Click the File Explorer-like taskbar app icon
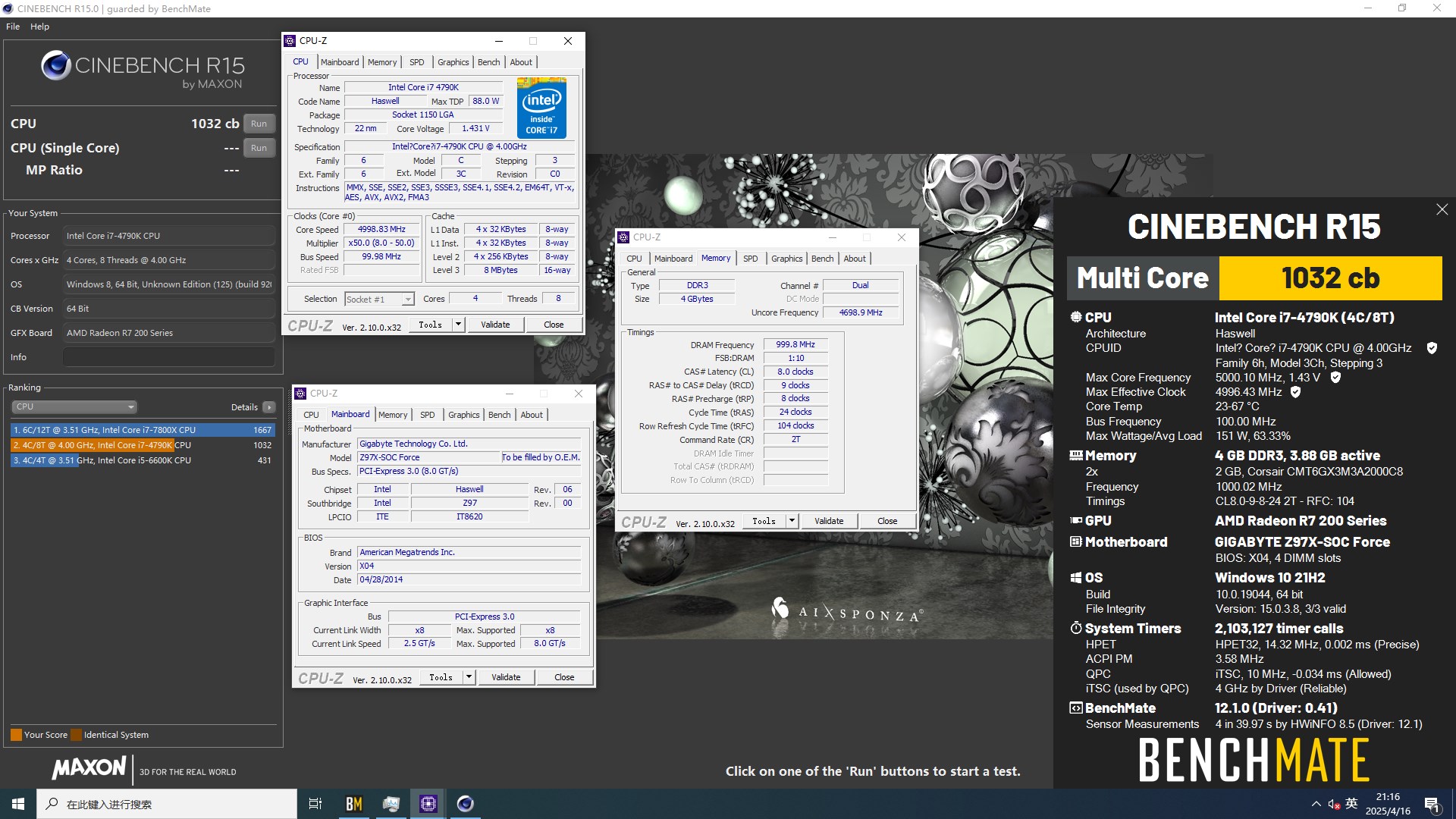Viewport: 1456px width, 819px height. click(391, 804)
